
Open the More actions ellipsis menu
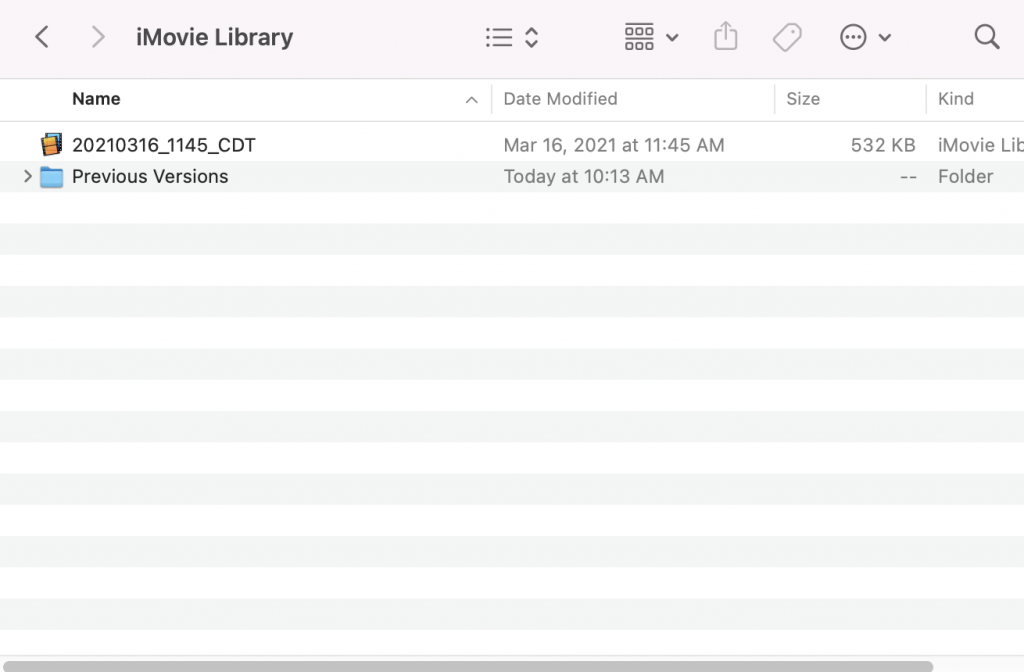click(x=865, y=37)
